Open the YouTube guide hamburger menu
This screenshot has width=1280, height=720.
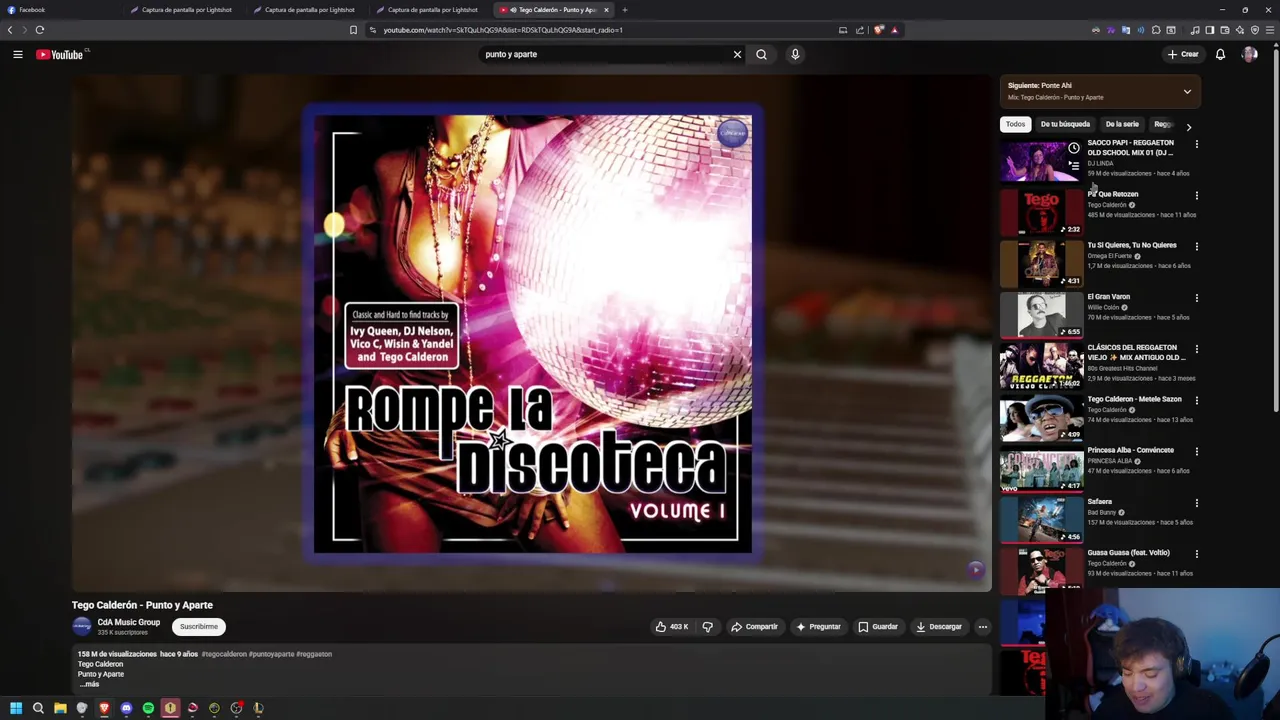tap(18, 54)
